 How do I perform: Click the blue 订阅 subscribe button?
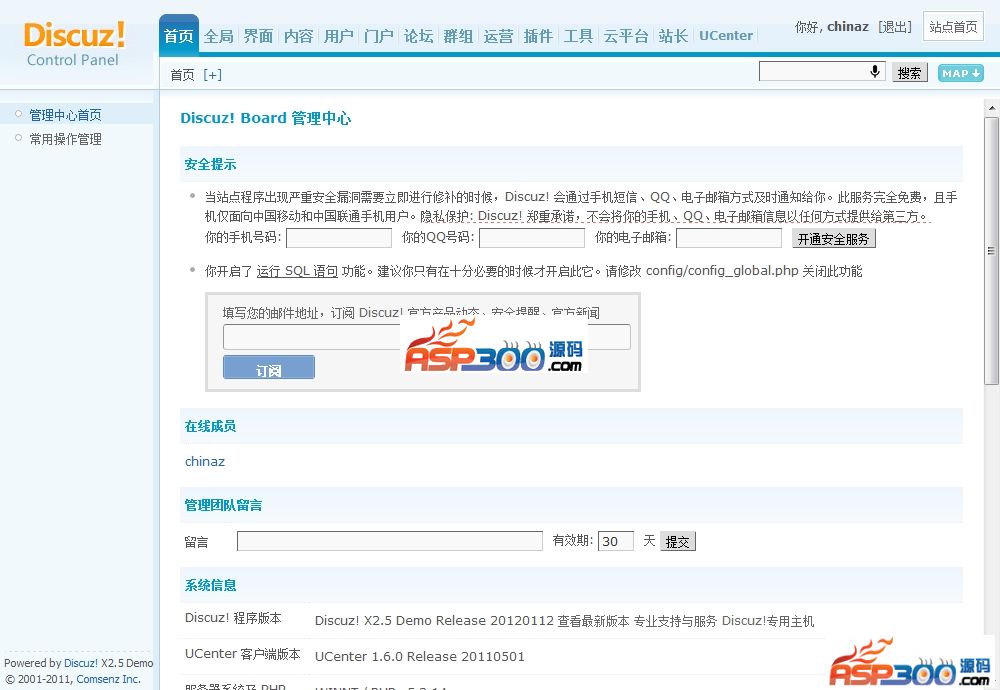click(x=268, y=367)
